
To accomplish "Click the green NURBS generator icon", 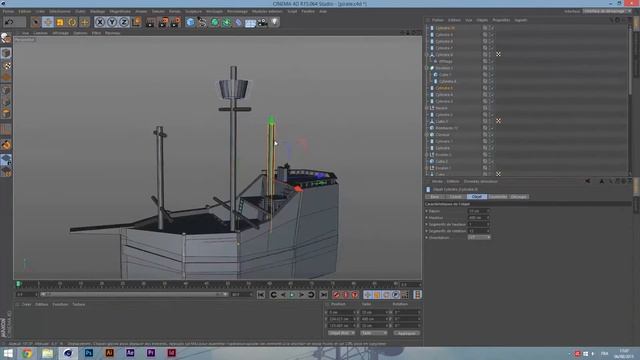I will [214, 22].
